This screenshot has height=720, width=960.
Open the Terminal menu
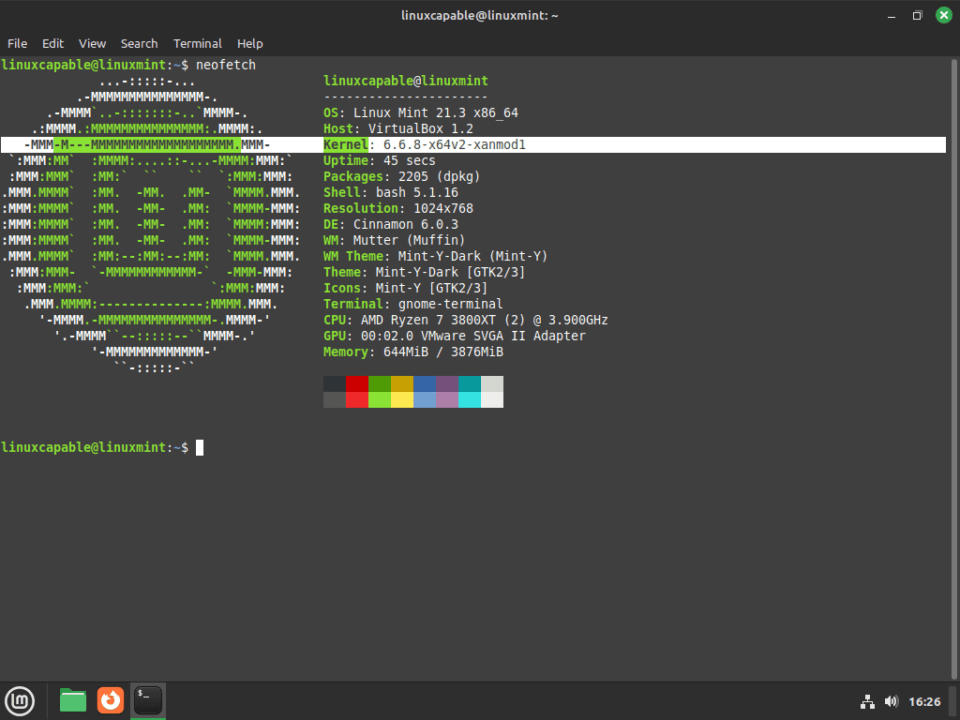pos(197,43)
